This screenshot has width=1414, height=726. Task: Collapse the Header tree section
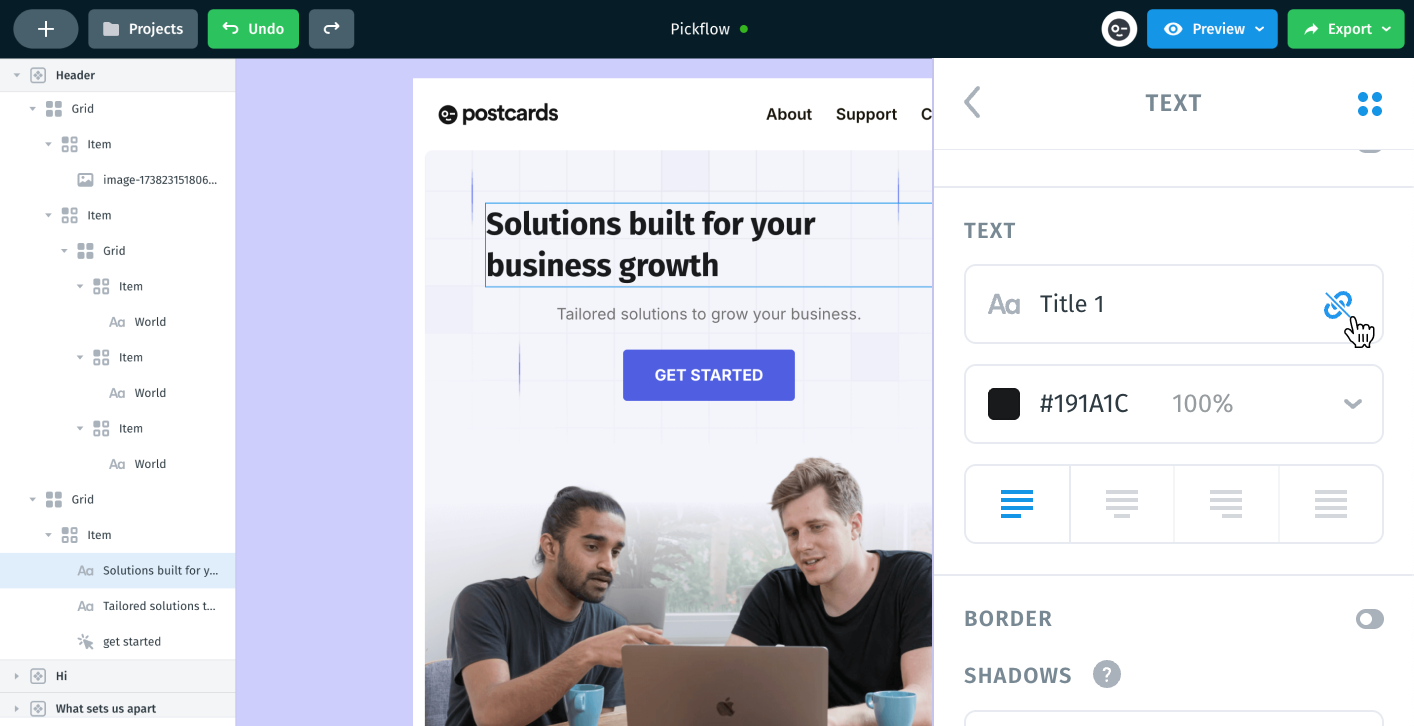click(17, 75)
